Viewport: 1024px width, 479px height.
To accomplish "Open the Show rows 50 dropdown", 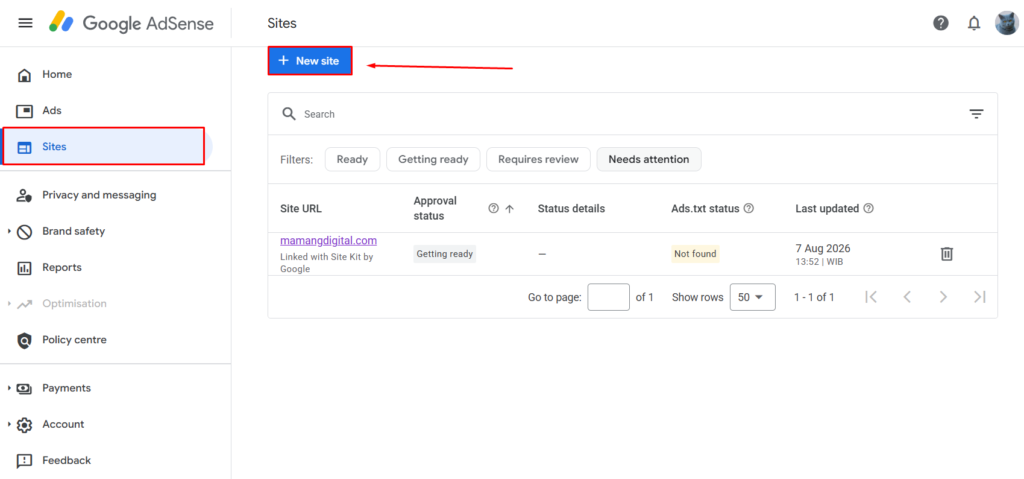I will (752, 297).
